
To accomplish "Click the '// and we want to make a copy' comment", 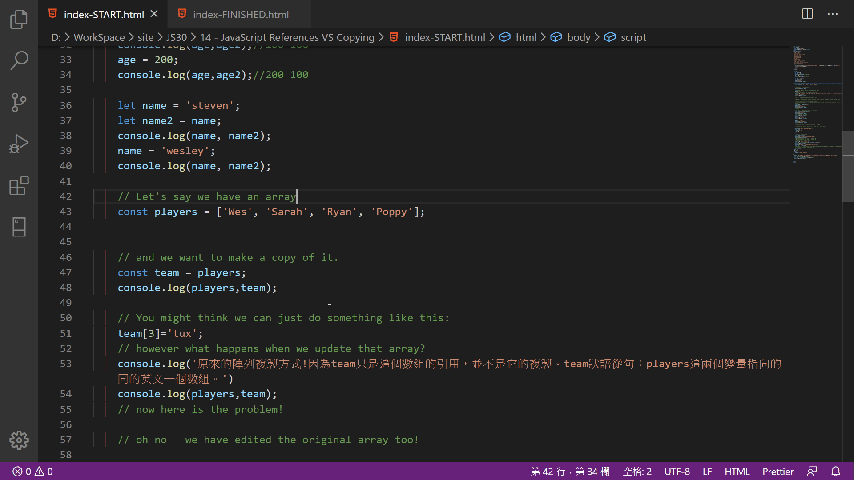I will point(228,257).
